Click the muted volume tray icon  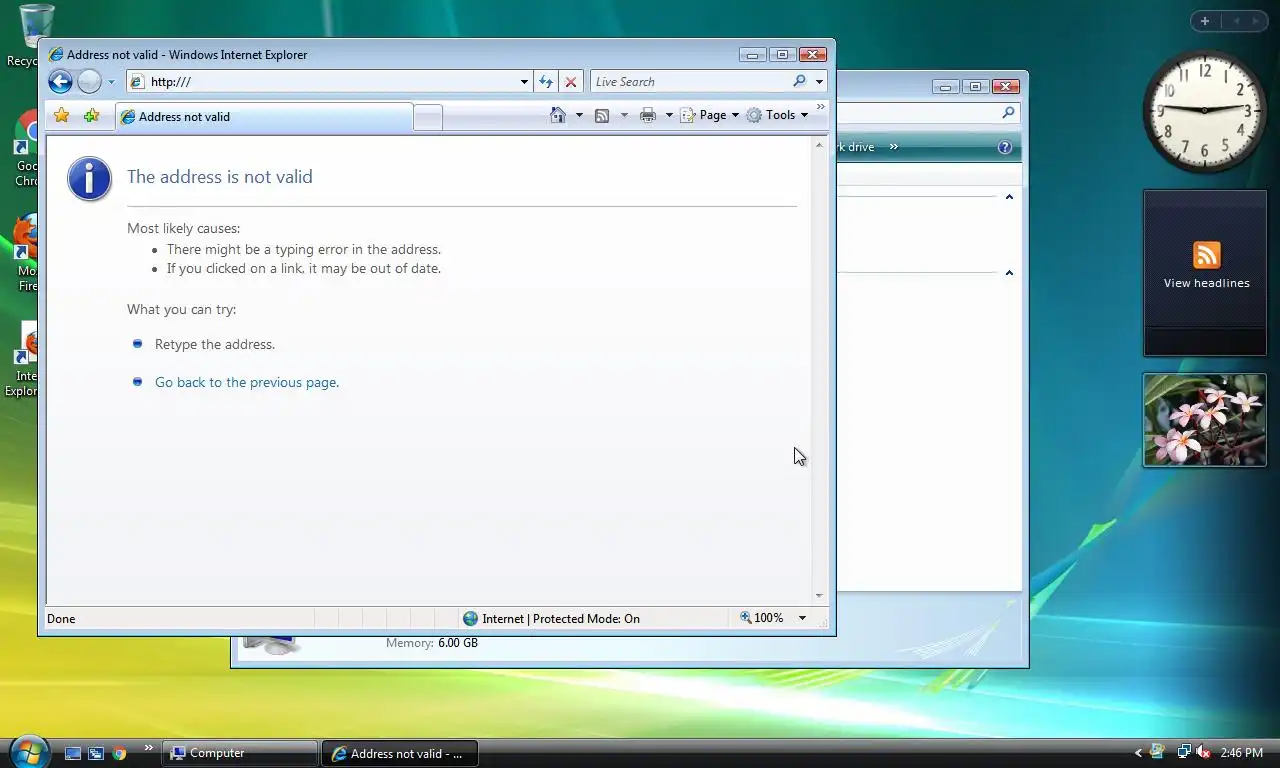click(x=1203, y=752)
